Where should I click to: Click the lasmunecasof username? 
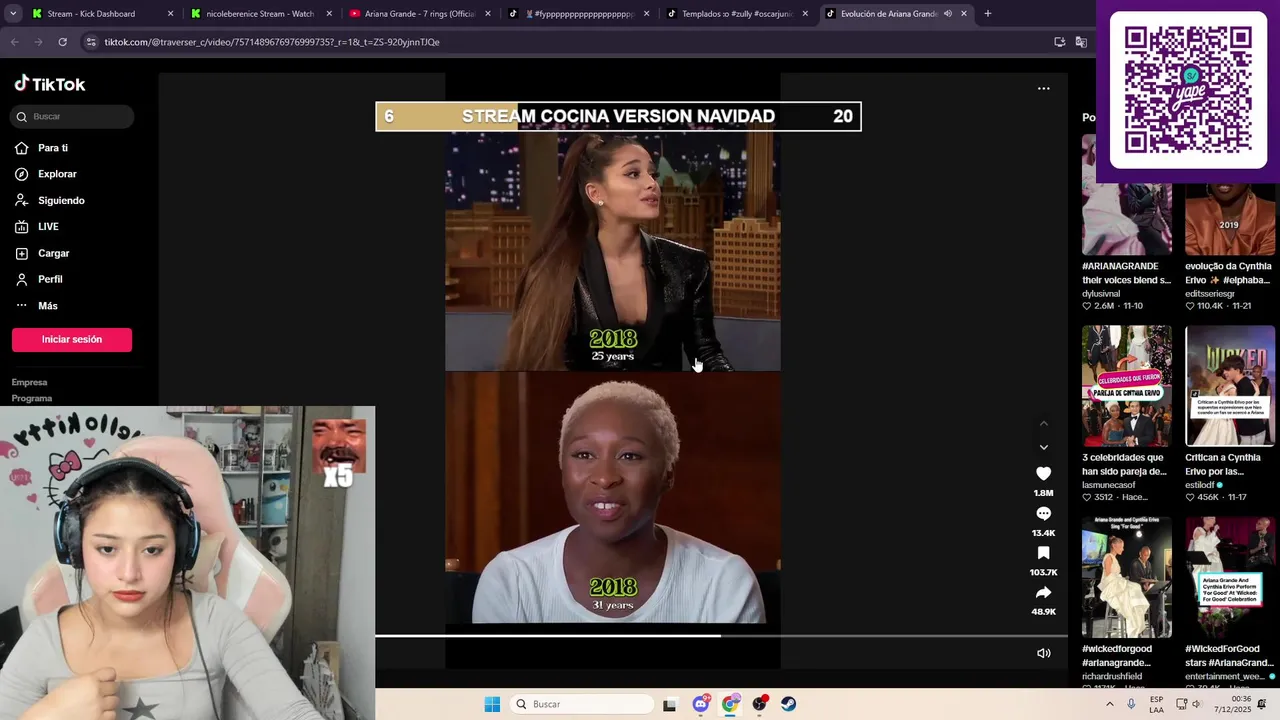[x=1108, y=485]
